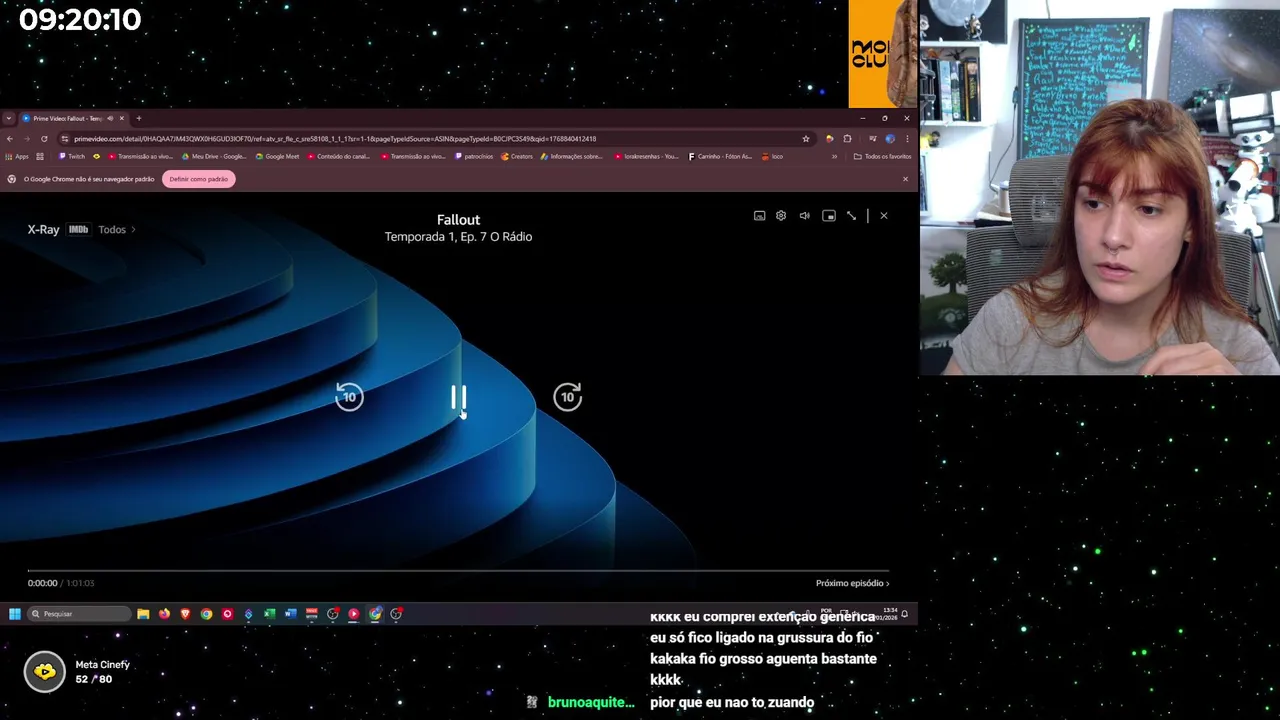Expand X-Ray 'Todos' section

(117, 230)
